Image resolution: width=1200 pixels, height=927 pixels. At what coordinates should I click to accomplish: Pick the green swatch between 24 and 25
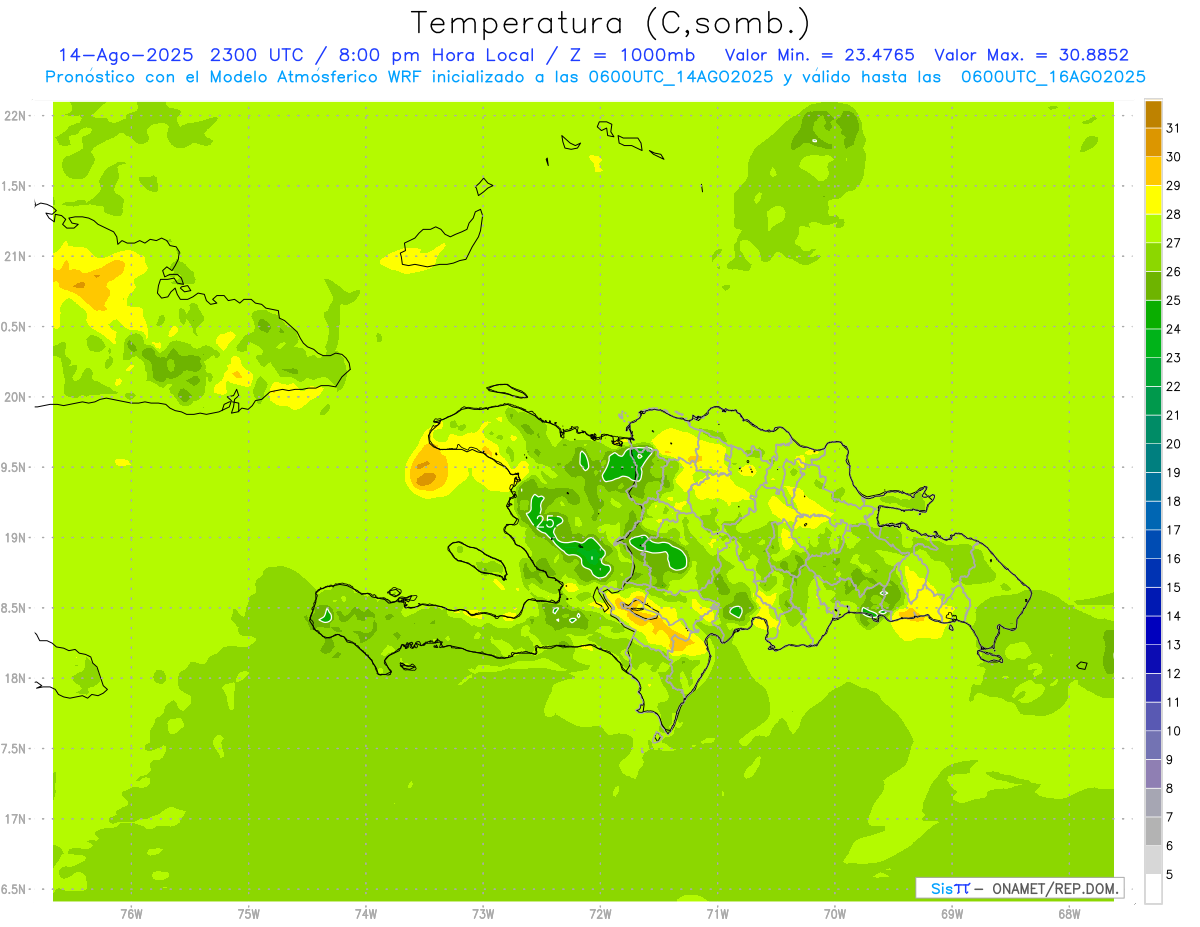point(1153,315)
